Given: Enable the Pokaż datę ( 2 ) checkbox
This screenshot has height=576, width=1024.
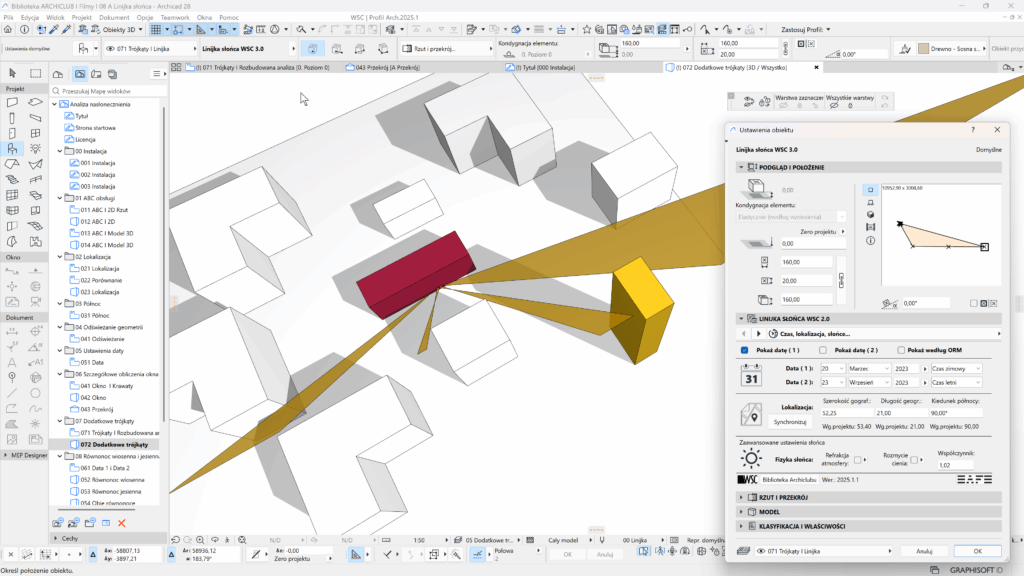Looking at the screenshot, I should [x=823, y=350].
